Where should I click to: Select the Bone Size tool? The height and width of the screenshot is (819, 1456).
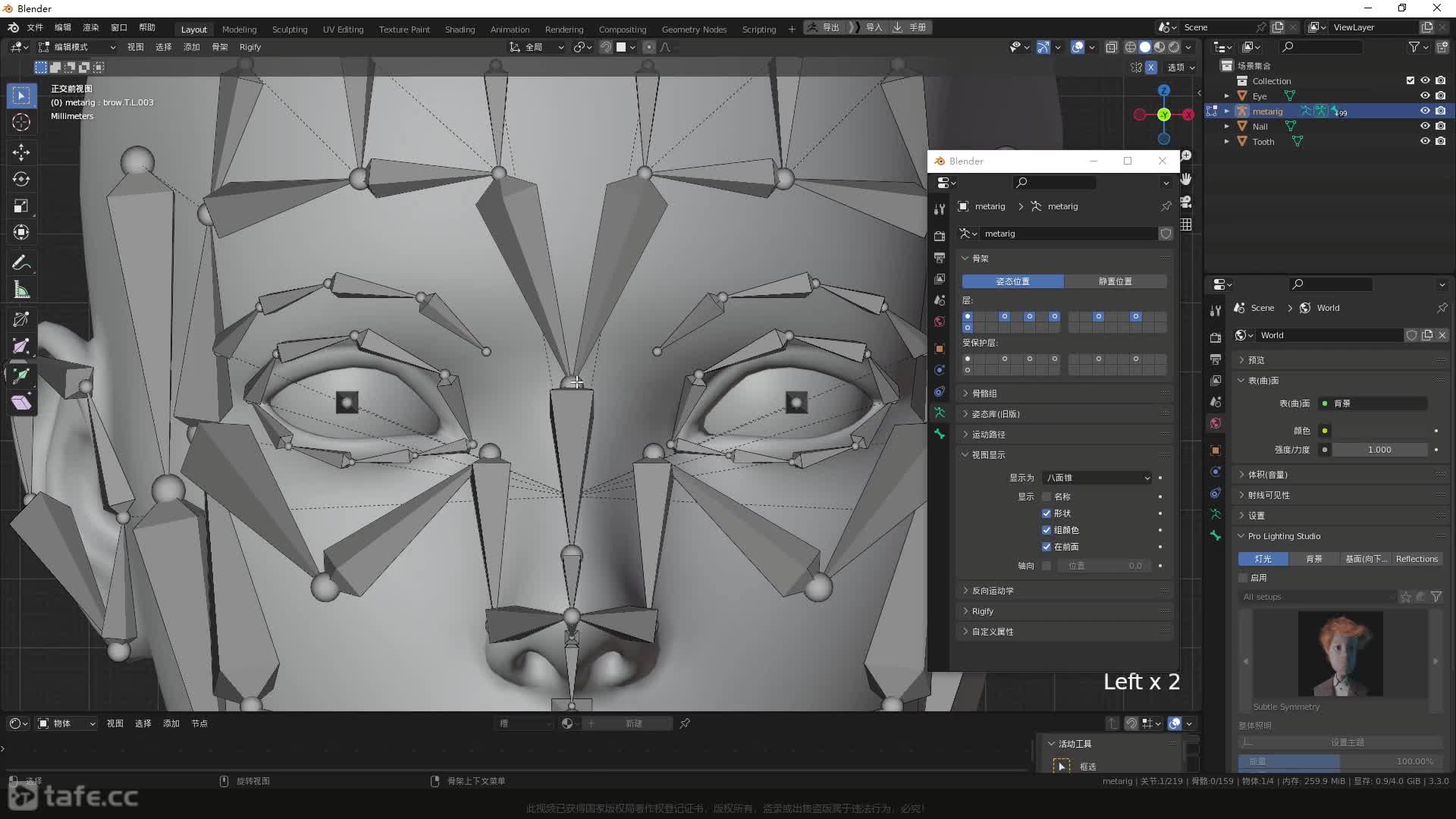(21, 347)
